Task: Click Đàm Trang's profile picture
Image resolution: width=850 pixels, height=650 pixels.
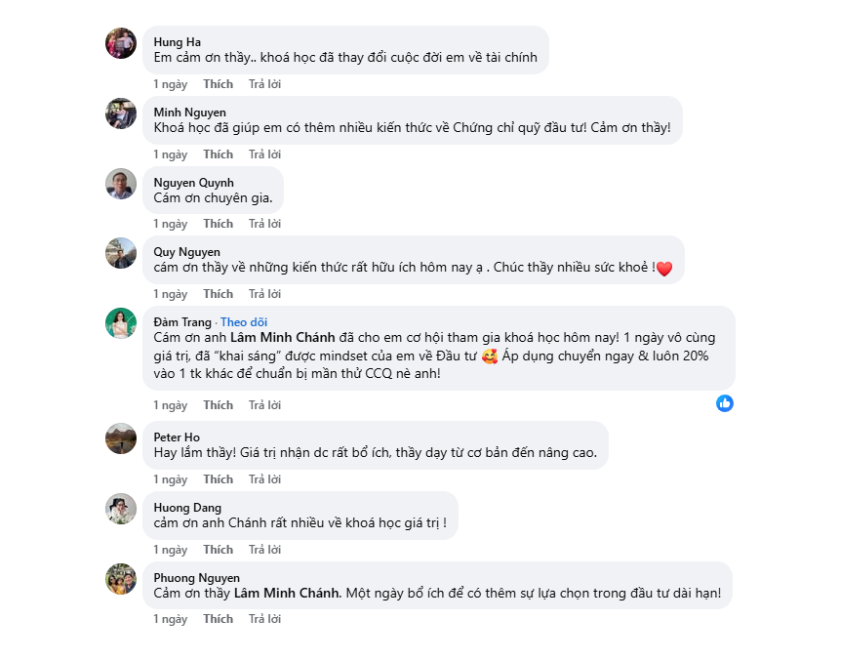Action: click(121, 323)
